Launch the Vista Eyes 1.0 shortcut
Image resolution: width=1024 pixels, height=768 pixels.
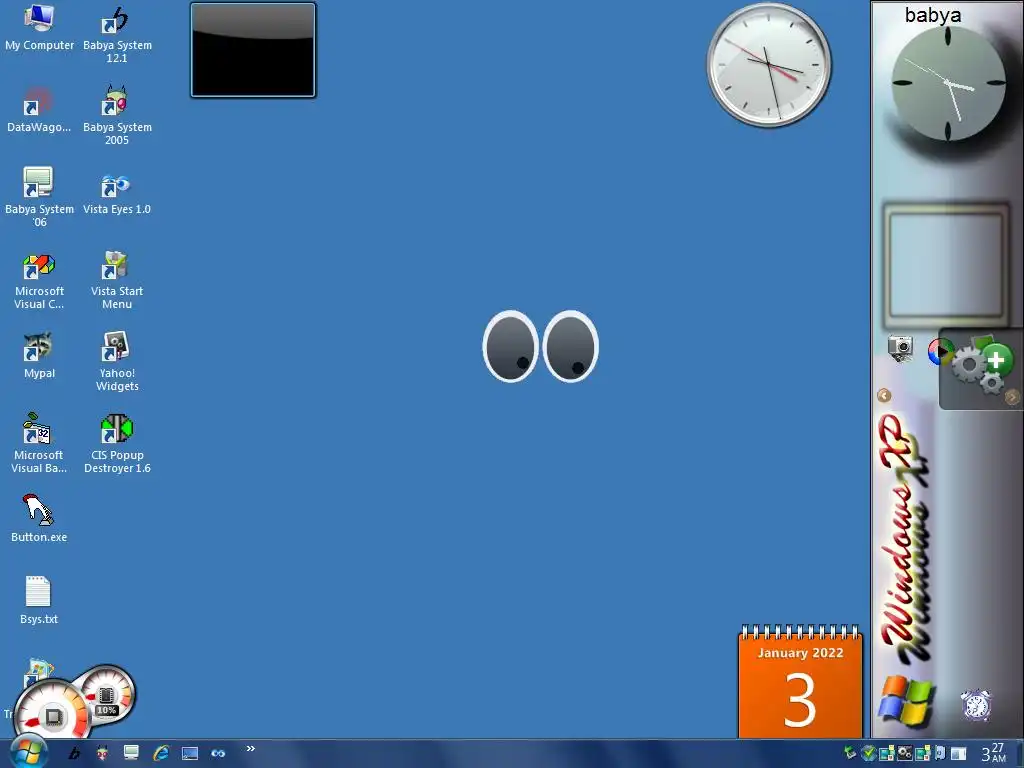pyautogui.click(x=117, y=193)
